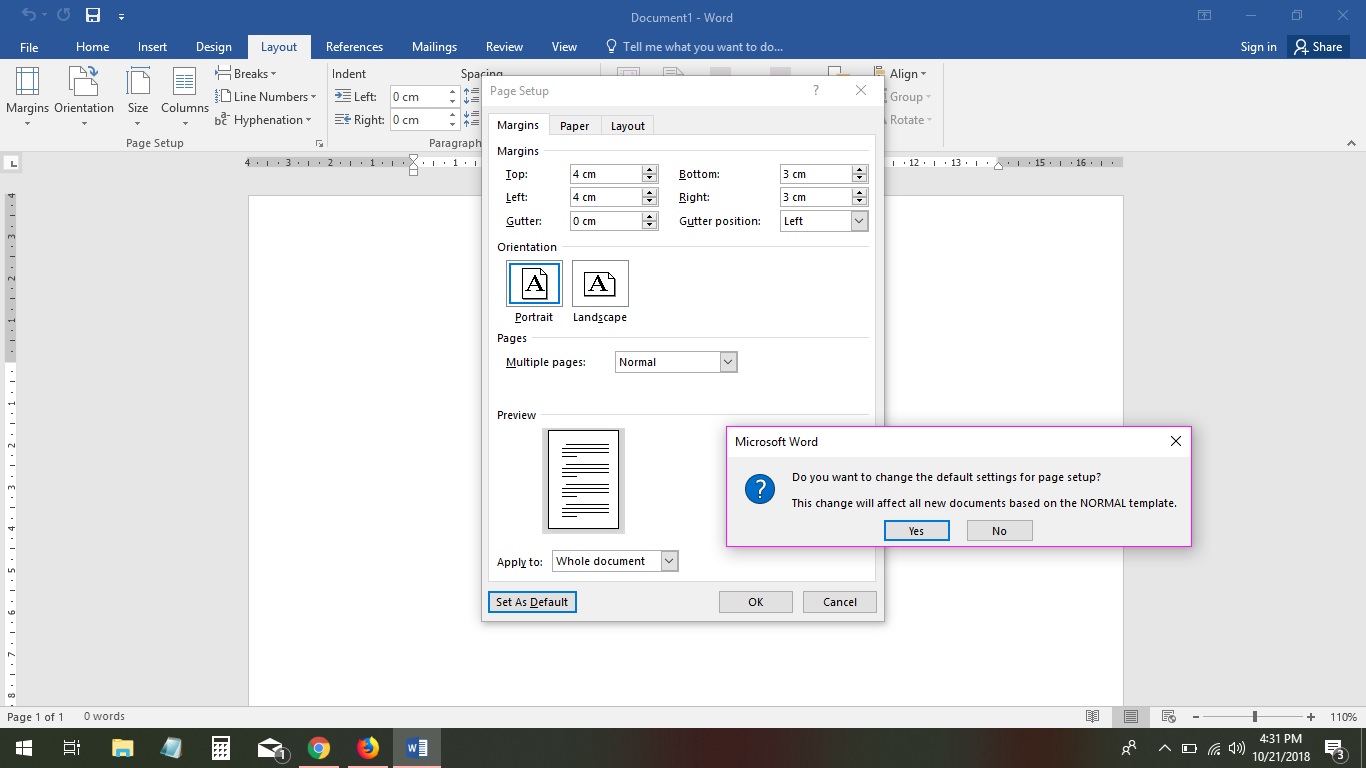This screenshot has height=768, width=1366.
Task: Open Google Chrome from the taskbar
Action: (319, 748)
